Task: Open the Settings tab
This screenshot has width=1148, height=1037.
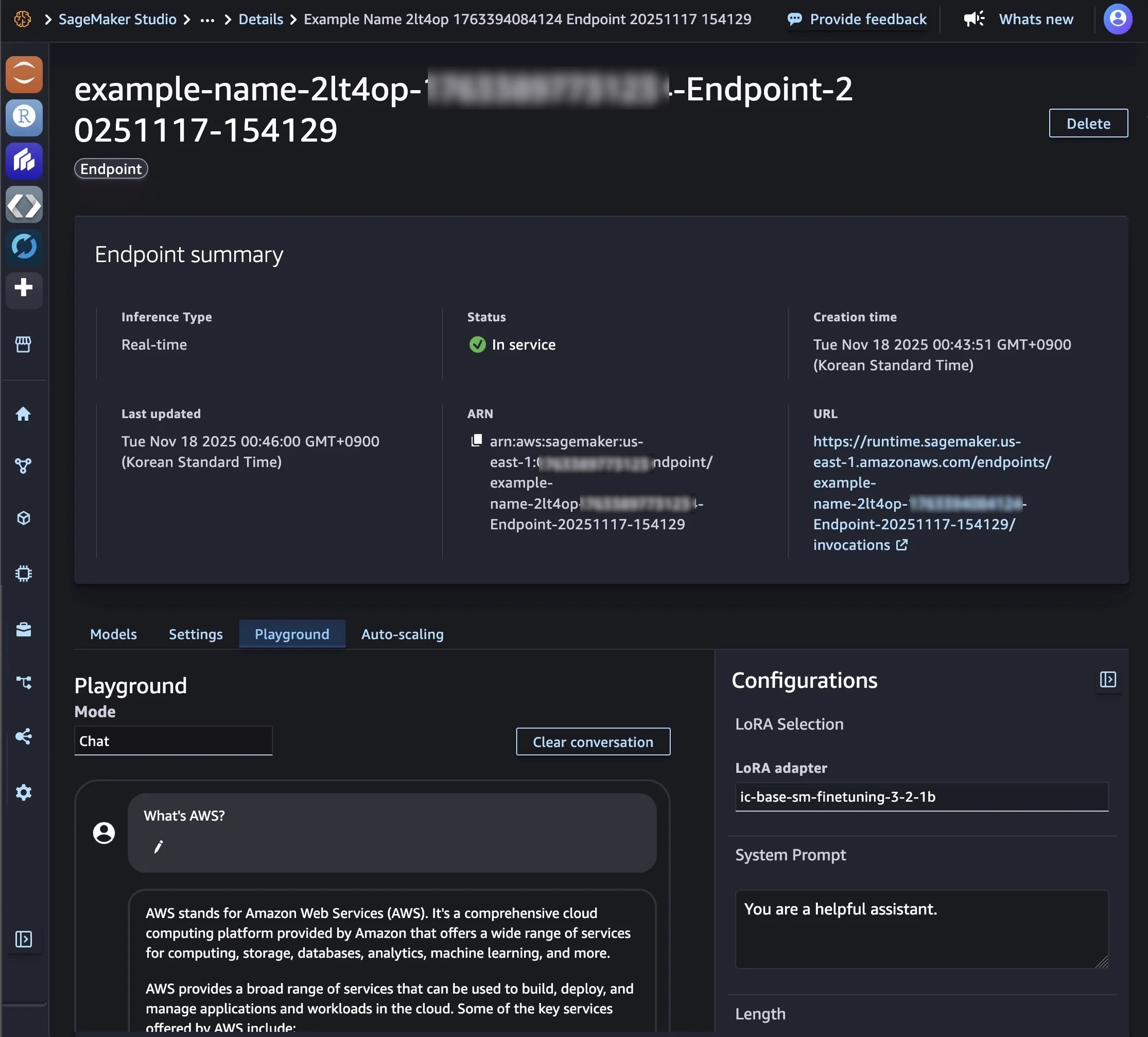Action: click(195, 634)
